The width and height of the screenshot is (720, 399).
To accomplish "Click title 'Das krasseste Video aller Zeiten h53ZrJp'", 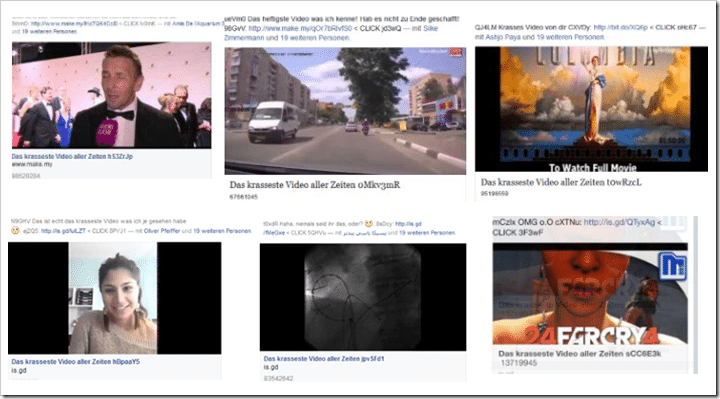I will pos(72,157).
